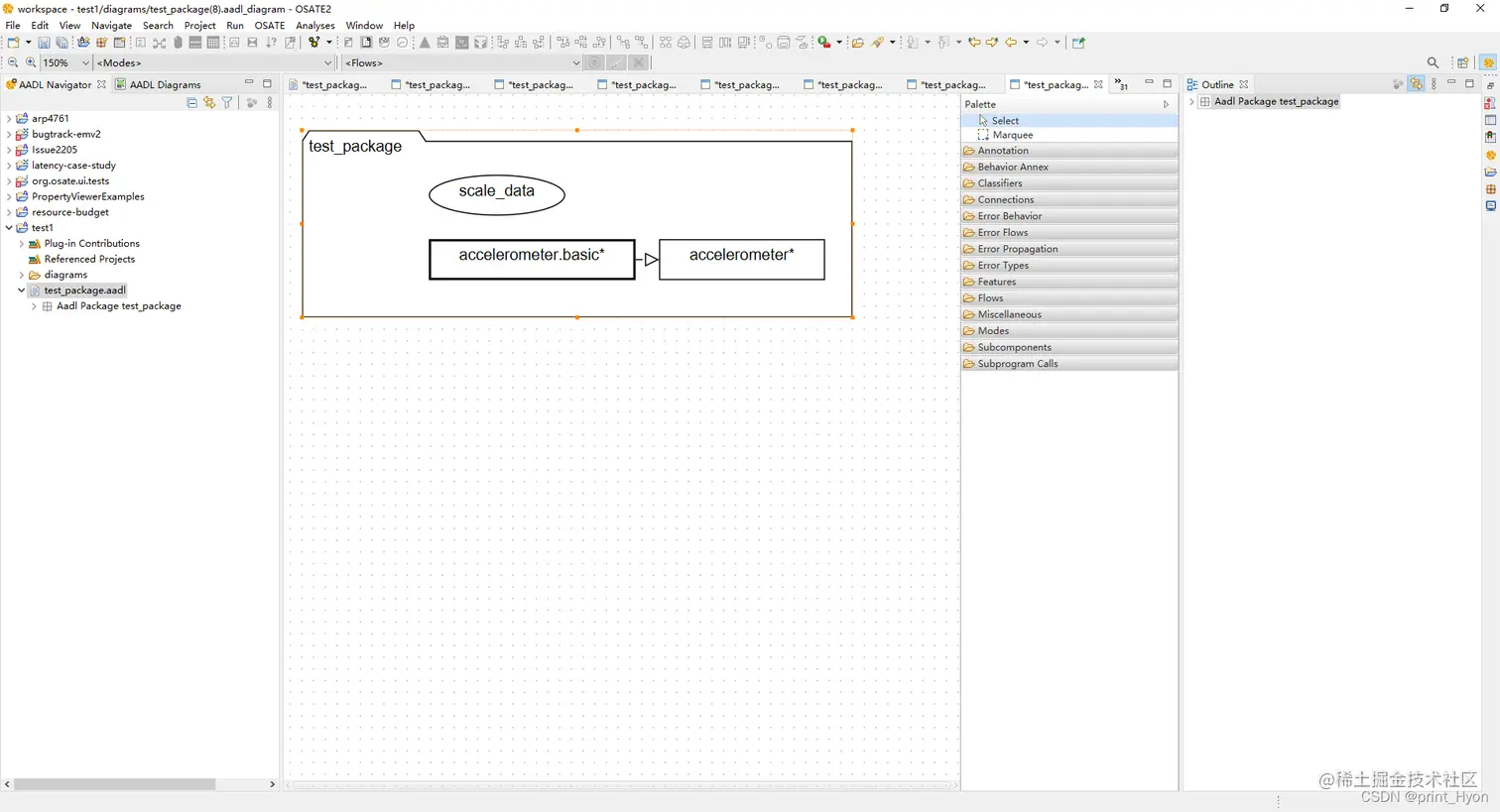
Task: Click the Last Edit Location arrow icon
Action: (x=975, y=43)
